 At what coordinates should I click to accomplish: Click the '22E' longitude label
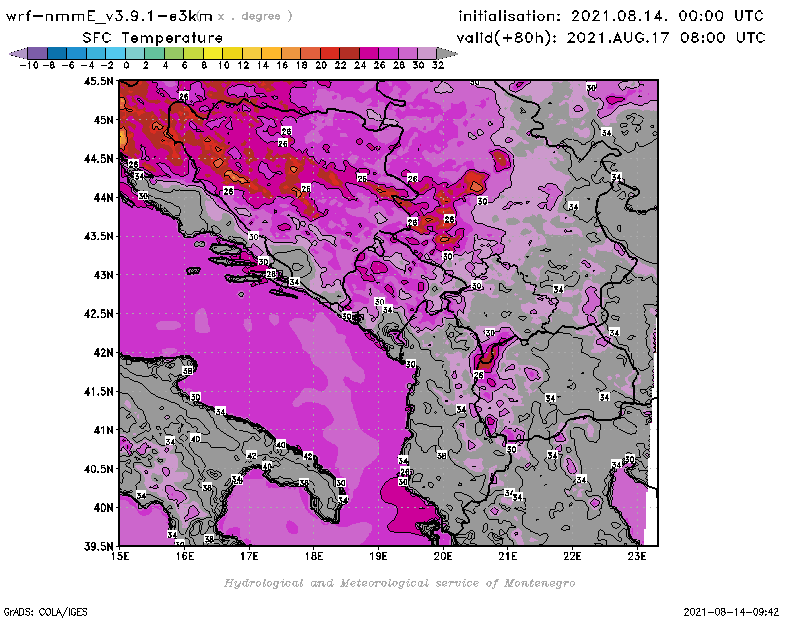pyautogui.click(x=572, y=556)
